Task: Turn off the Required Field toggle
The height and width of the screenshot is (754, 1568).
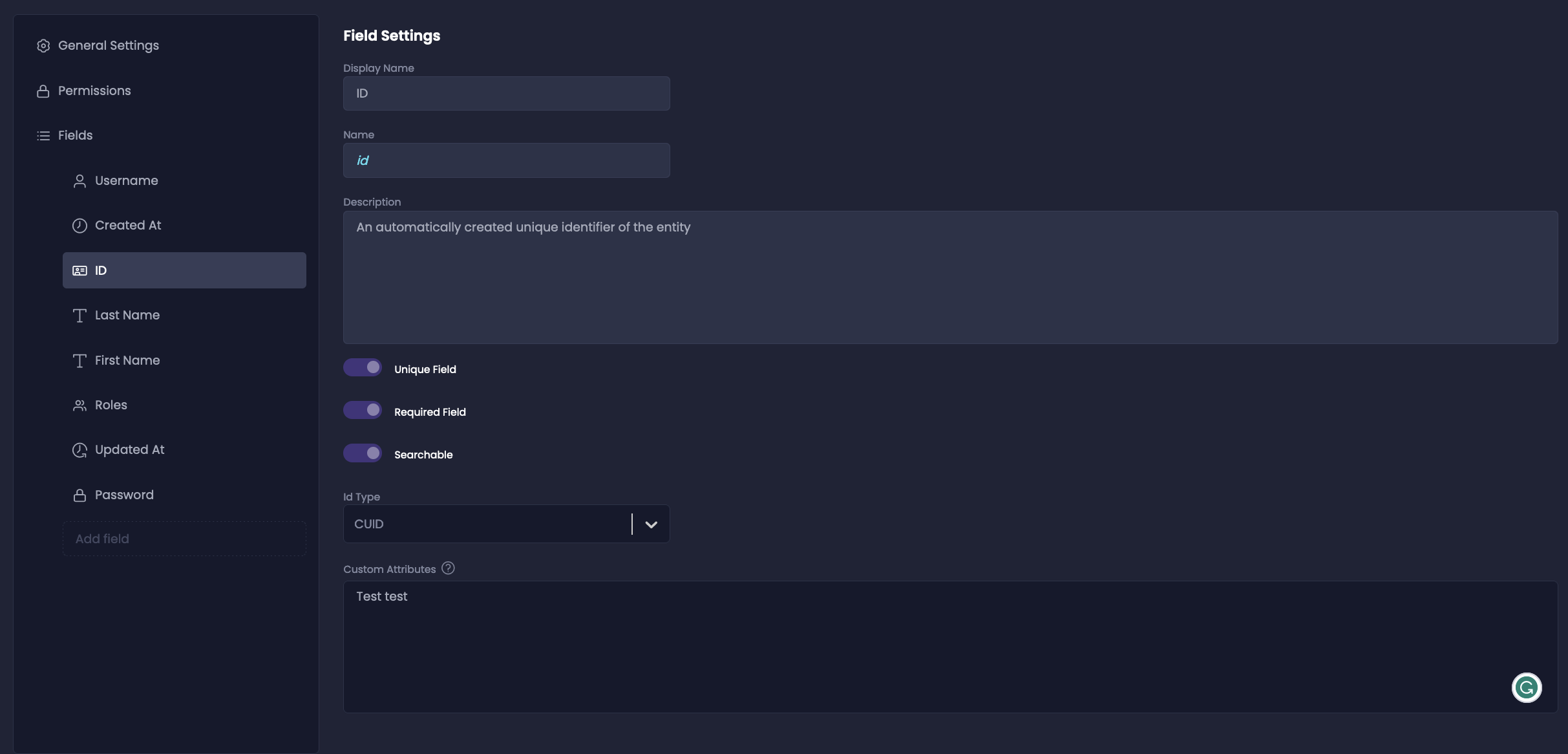Action: (363, 409)
